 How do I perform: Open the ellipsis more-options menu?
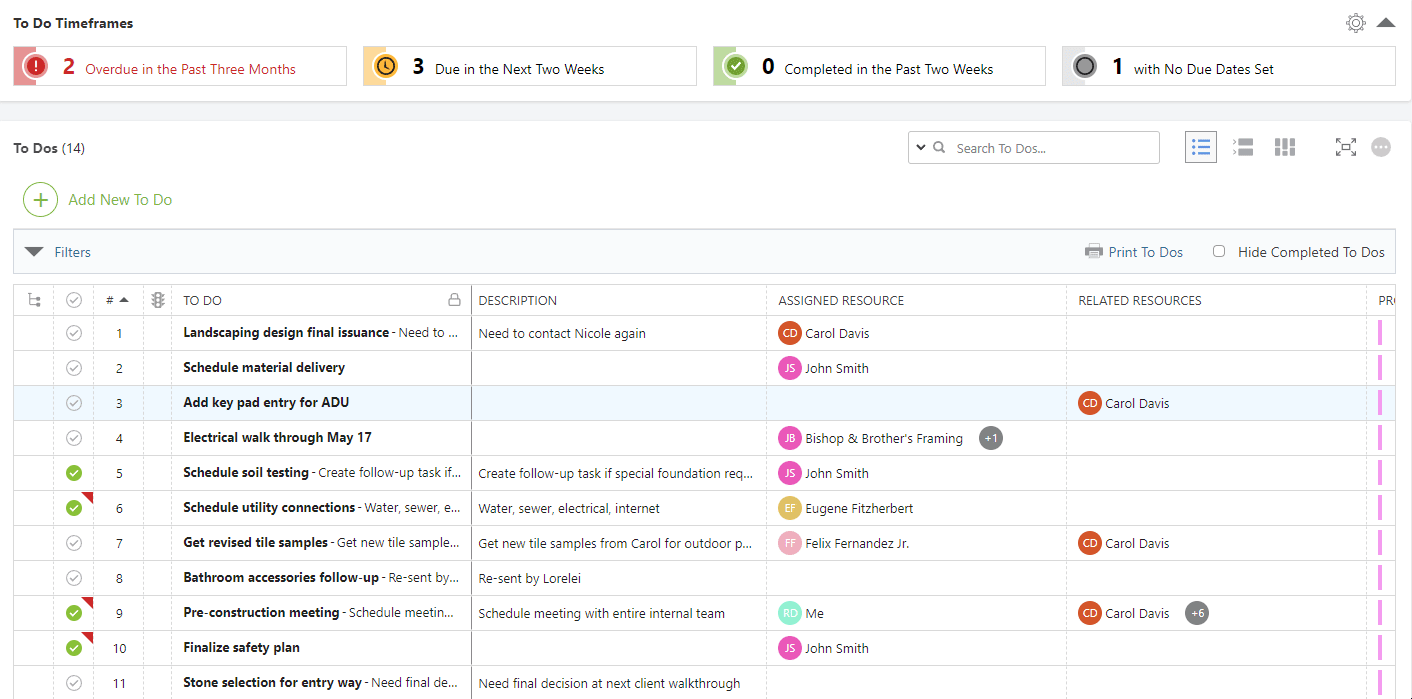click(x=1381, y=147)
